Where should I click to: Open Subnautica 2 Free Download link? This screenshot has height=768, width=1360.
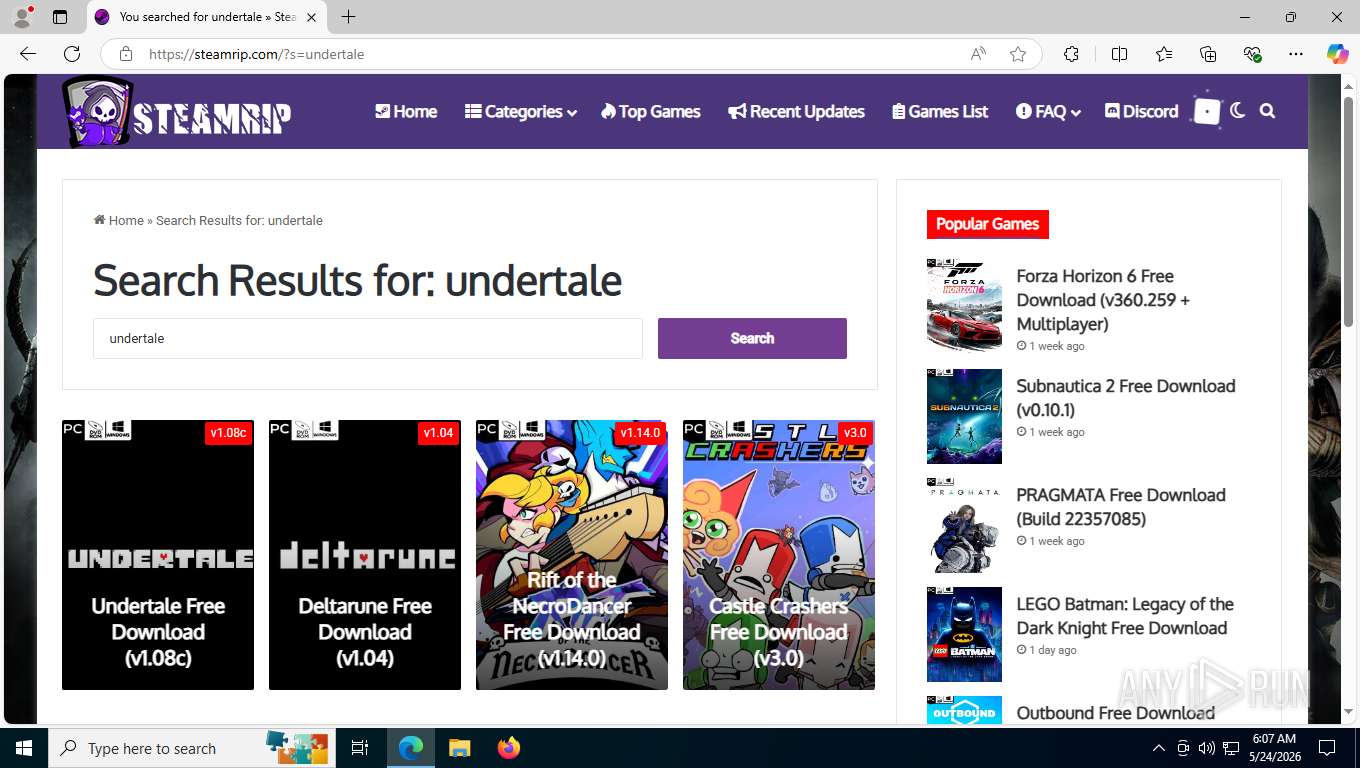[1126, 398]
